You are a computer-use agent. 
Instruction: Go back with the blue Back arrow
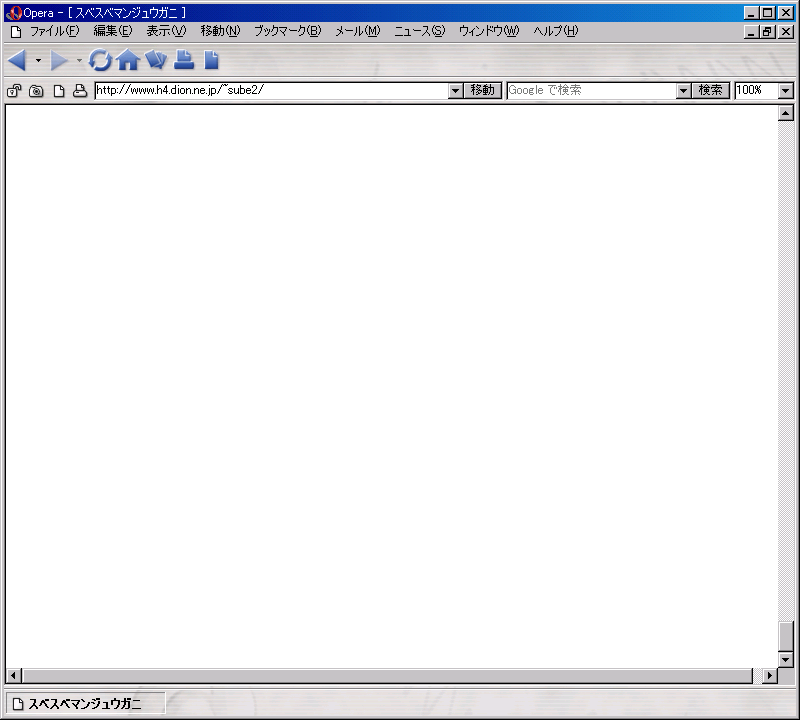coord(17,60)
